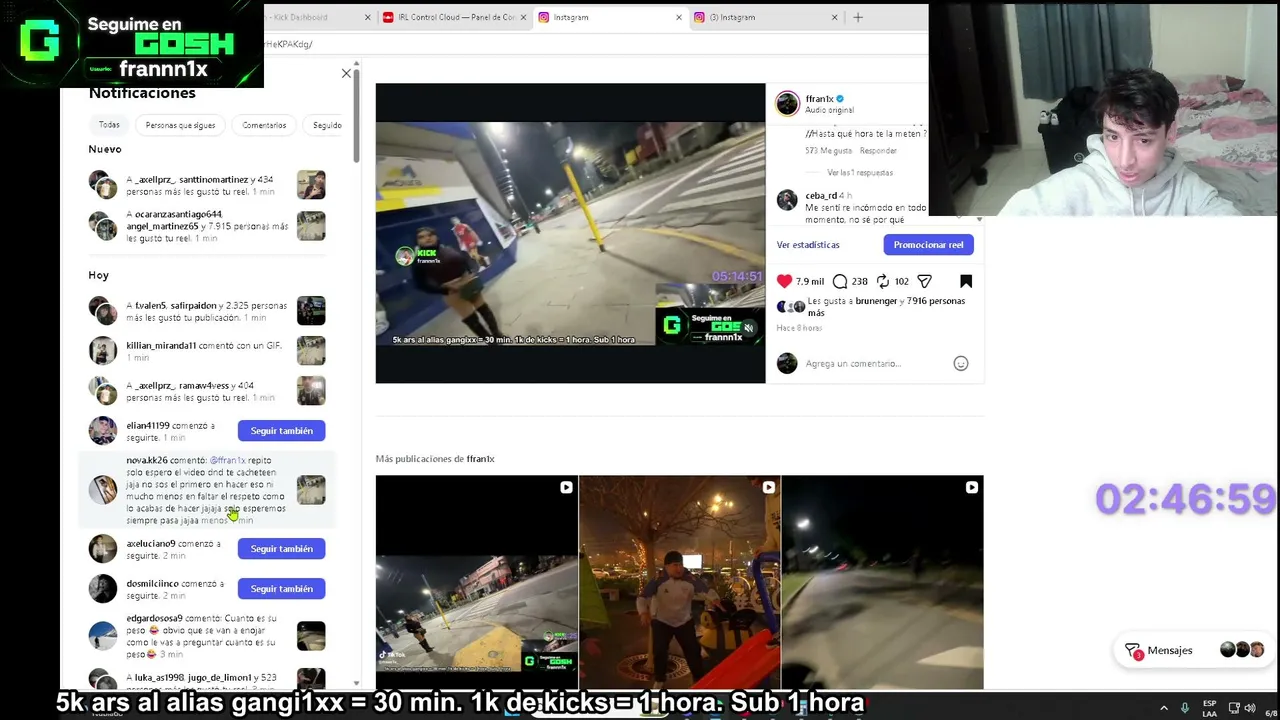Follow back elian41199 with Seguir también
This screenshot has height=720, width=1280.
click(282, 431)
